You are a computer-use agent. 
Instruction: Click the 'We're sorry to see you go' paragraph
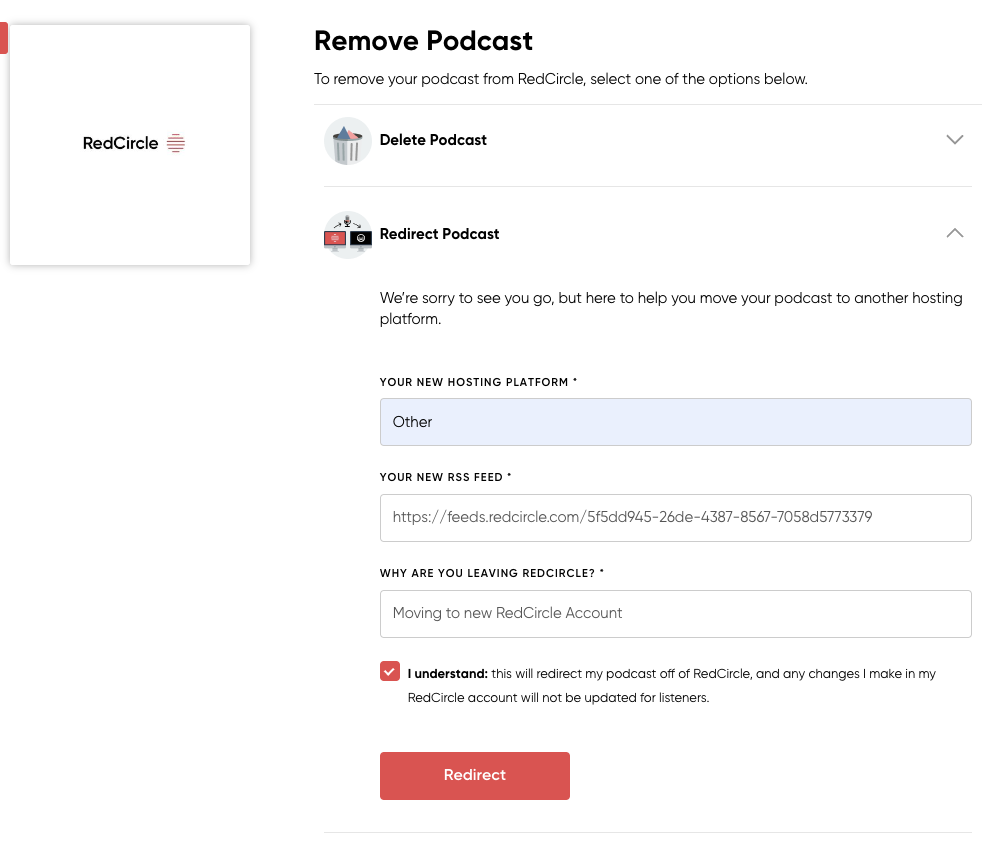pos(671,308)
